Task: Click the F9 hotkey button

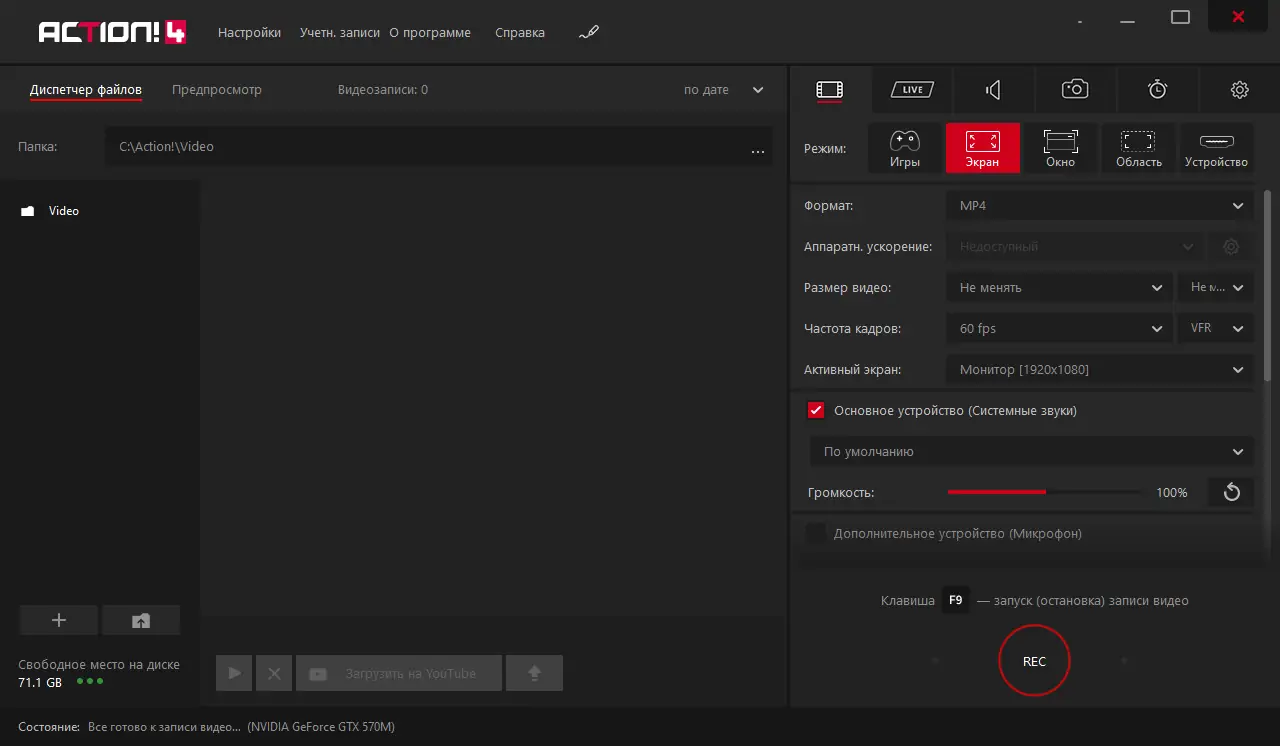Action: click(955, 601)
